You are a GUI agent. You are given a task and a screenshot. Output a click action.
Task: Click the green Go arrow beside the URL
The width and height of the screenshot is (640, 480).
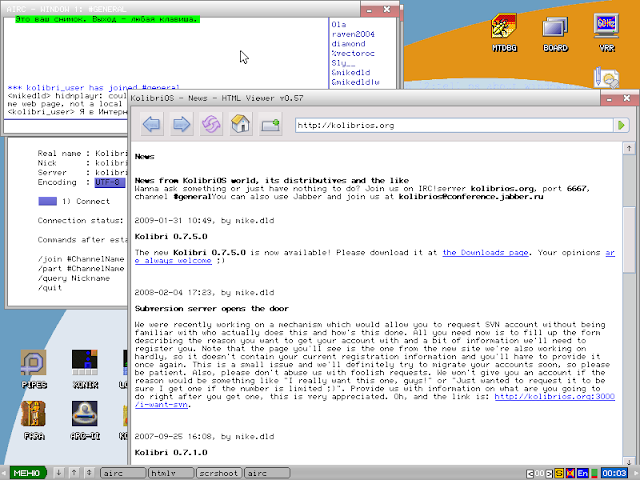pyautogui.click(x=621, y=125)
